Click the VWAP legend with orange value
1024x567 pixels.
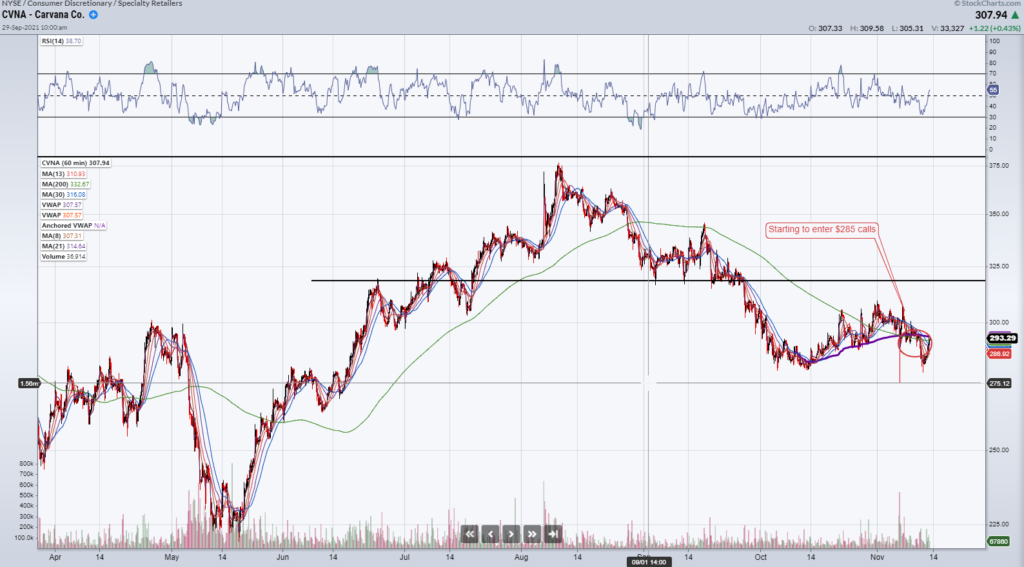(61, 215)
